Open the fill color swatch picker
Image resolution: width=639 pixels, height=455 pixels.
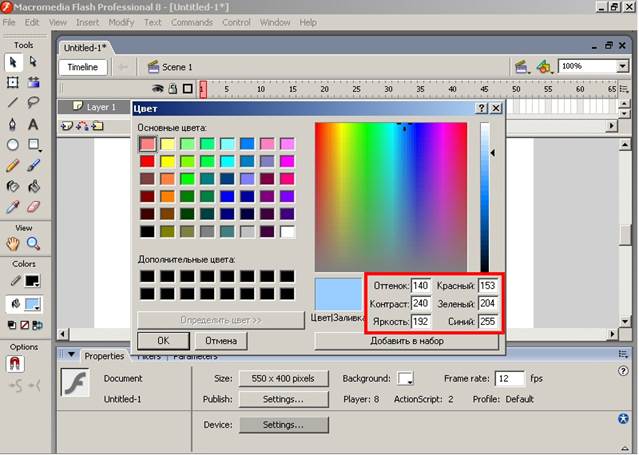point(32,304)
